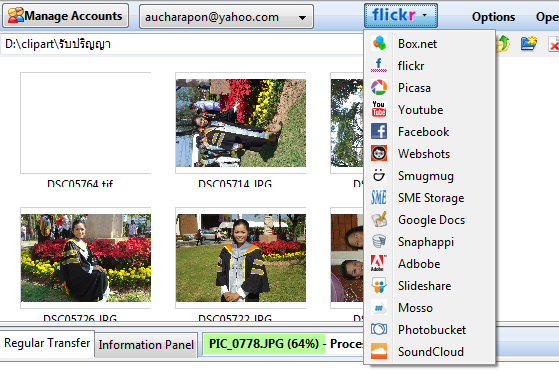Screen dimensions: 559x371
Task: Click the Google Docs icon
Action: click(x=379, y=220)
